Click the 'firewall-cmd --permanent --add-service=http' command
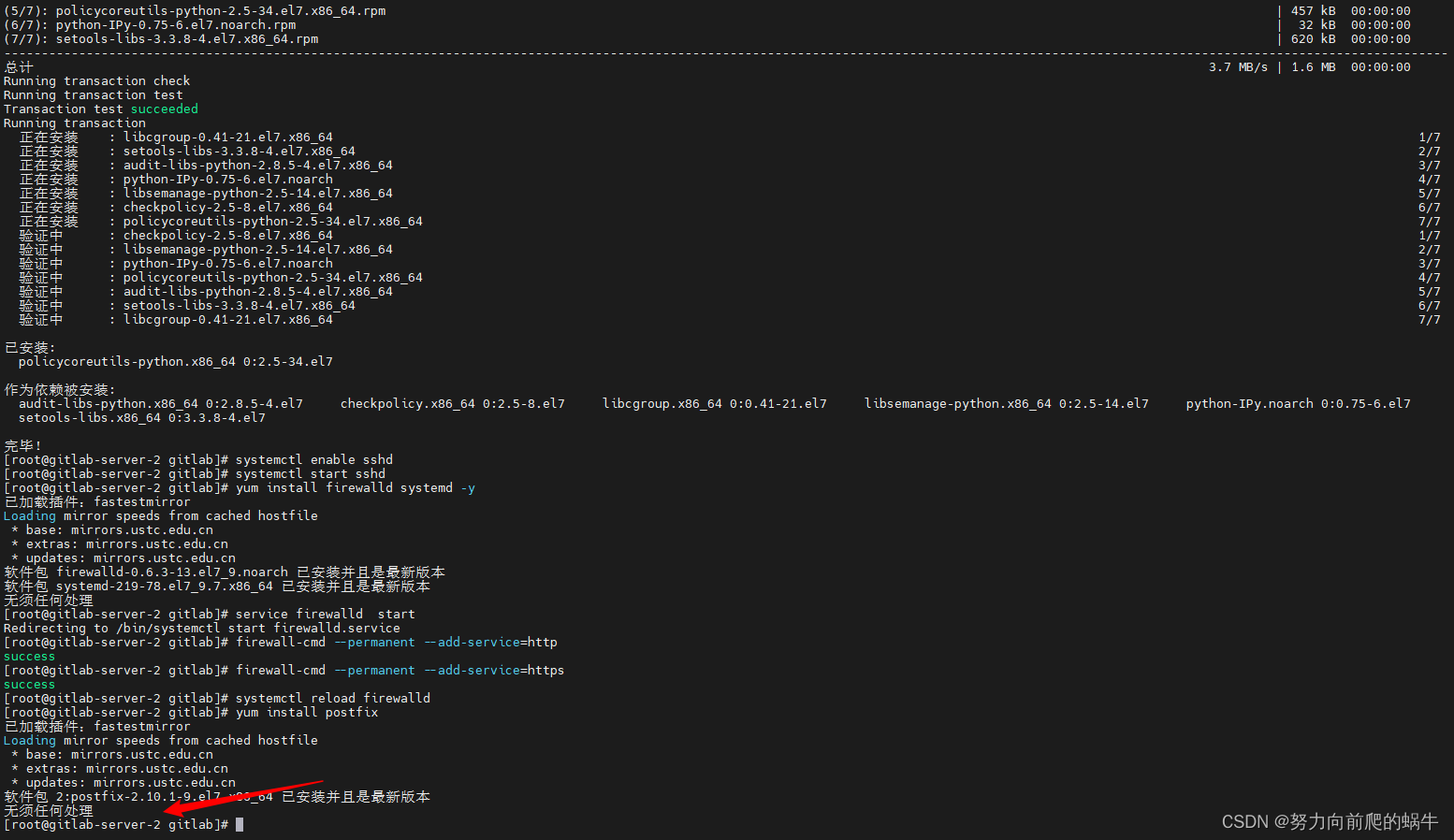 pyautogui.click(x=397, y=643)
